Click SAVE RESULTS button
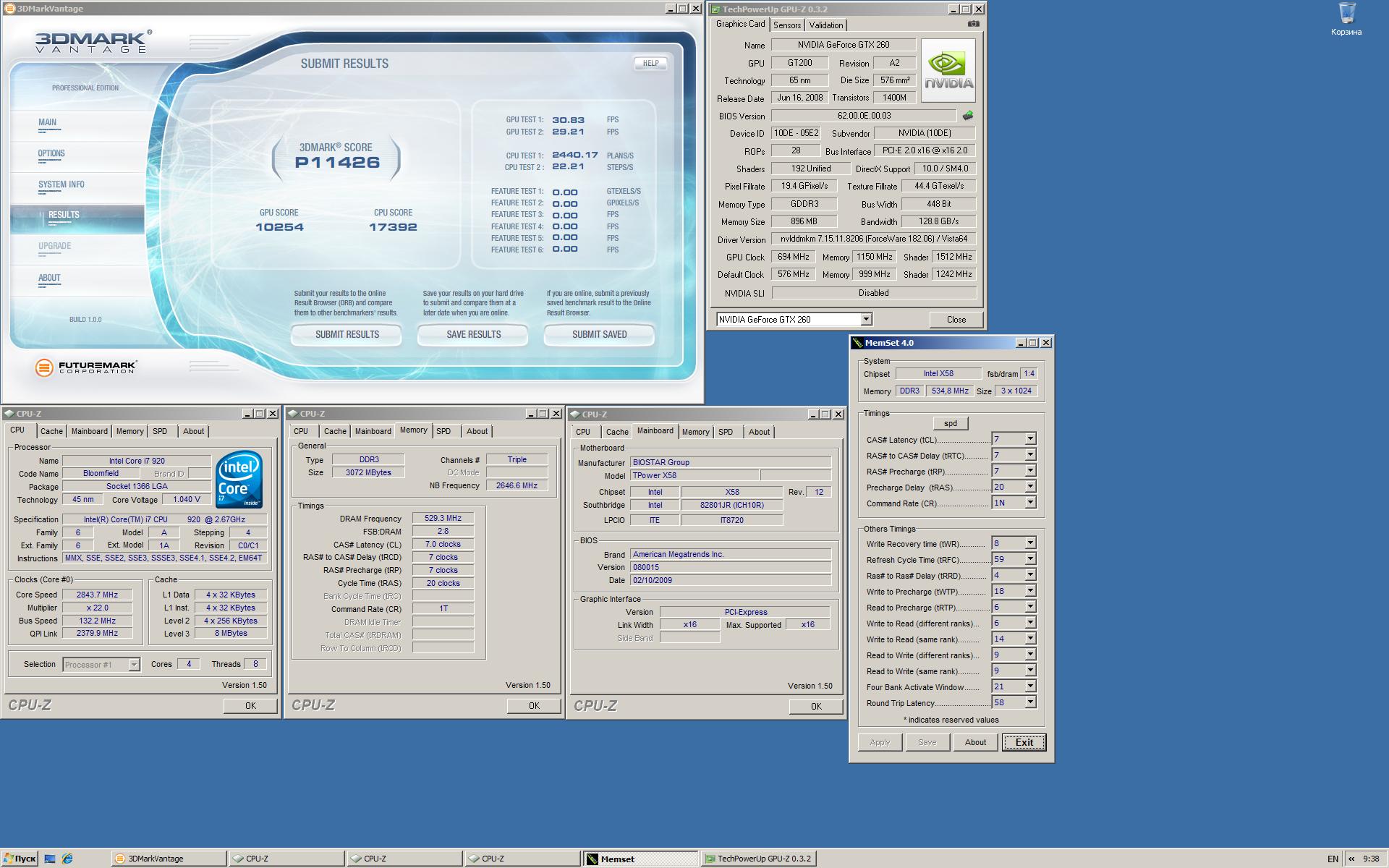Screen dimensions: 1389x868 [x=473, y=334]
